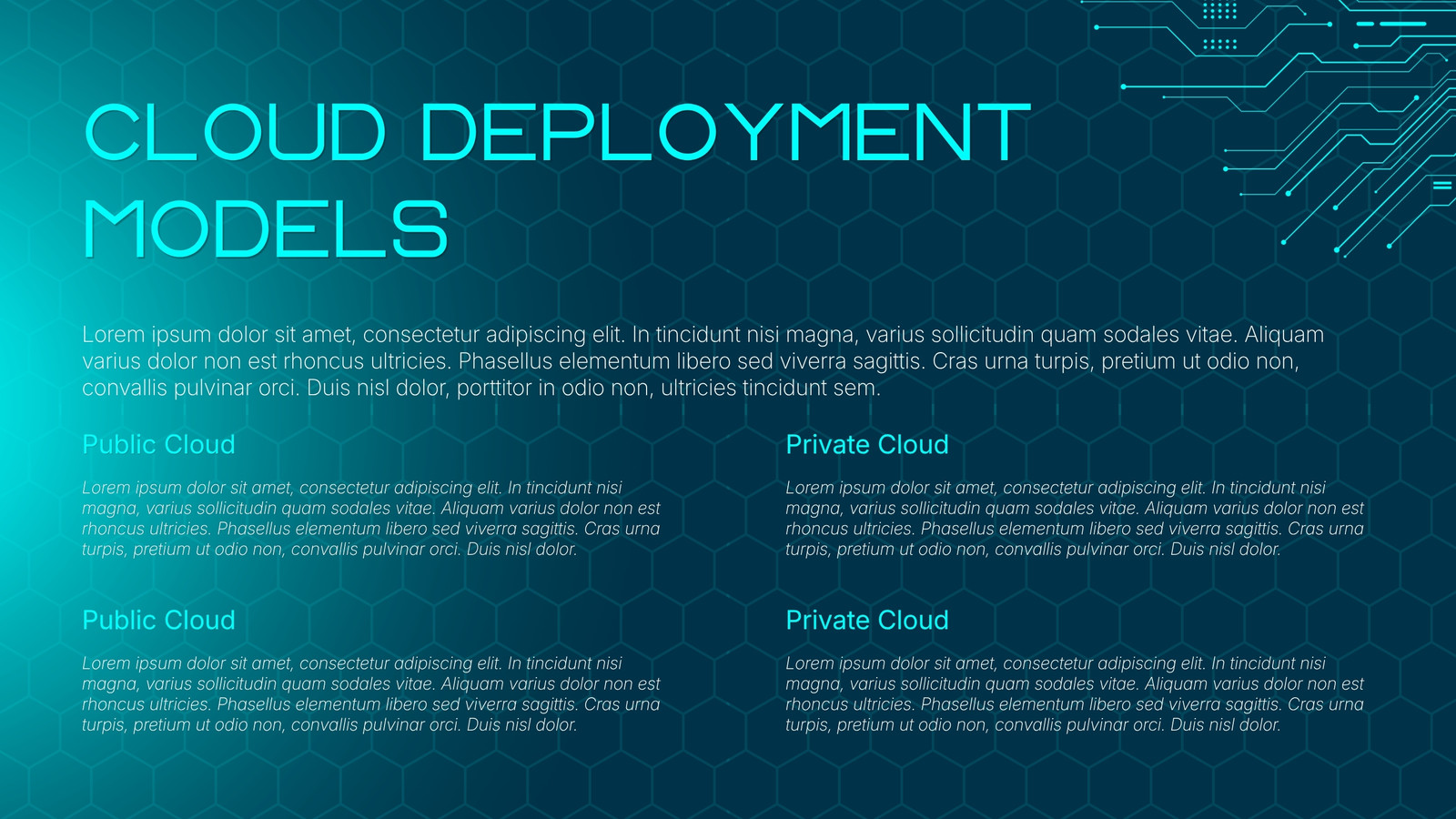Click the lower Public Cloud heading
1456x819 pixels.
(158, 620)
